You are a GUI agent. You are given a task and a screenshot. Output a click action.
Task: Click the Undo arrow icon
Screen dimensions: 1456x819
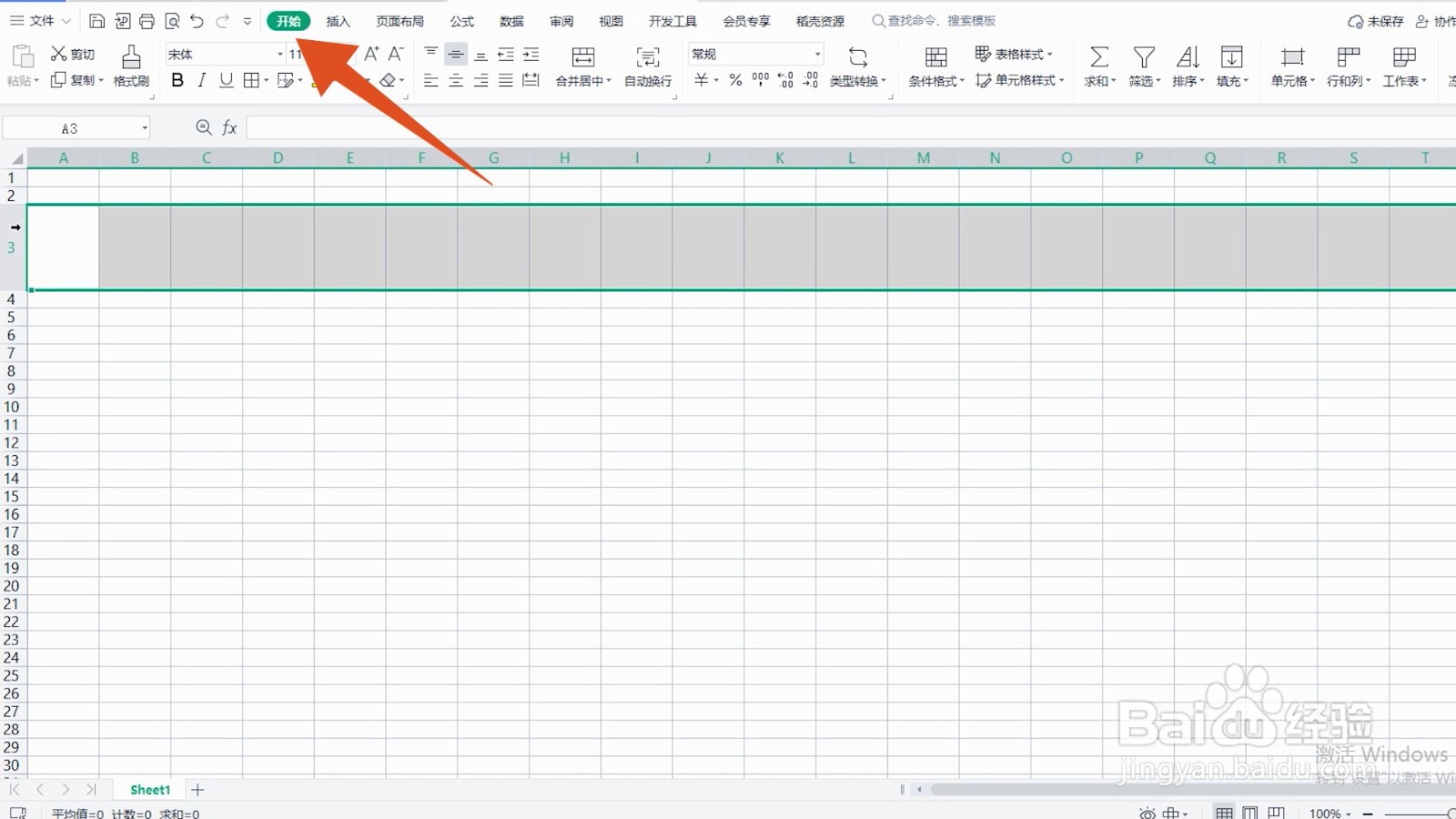coord(197,21)
